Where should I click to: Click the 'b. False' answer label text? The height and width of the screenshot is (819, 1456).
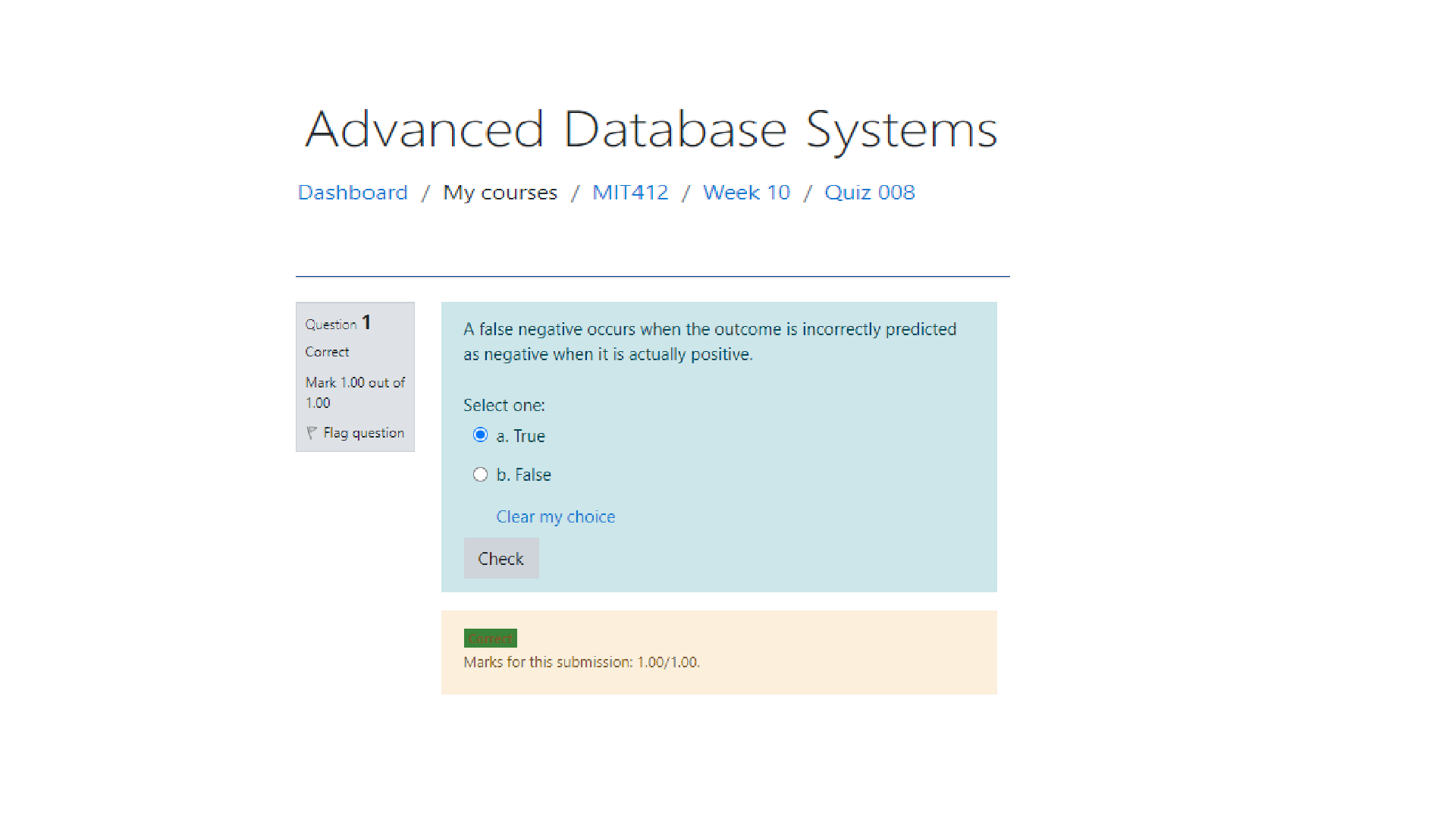524,475
